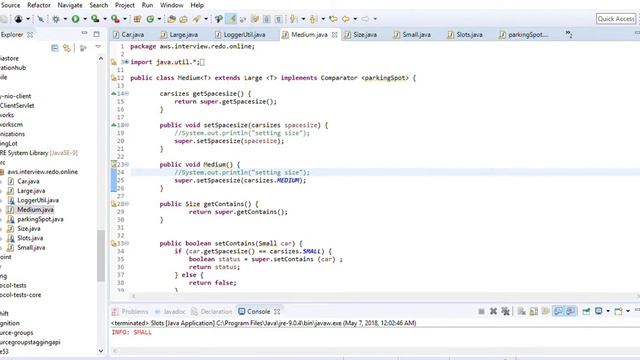Open the Window menu

coord(171,5)
